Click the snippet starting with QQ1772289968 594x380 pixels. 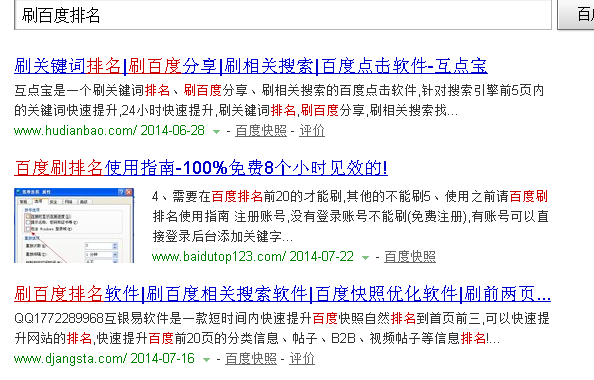[x=282, y=328]
